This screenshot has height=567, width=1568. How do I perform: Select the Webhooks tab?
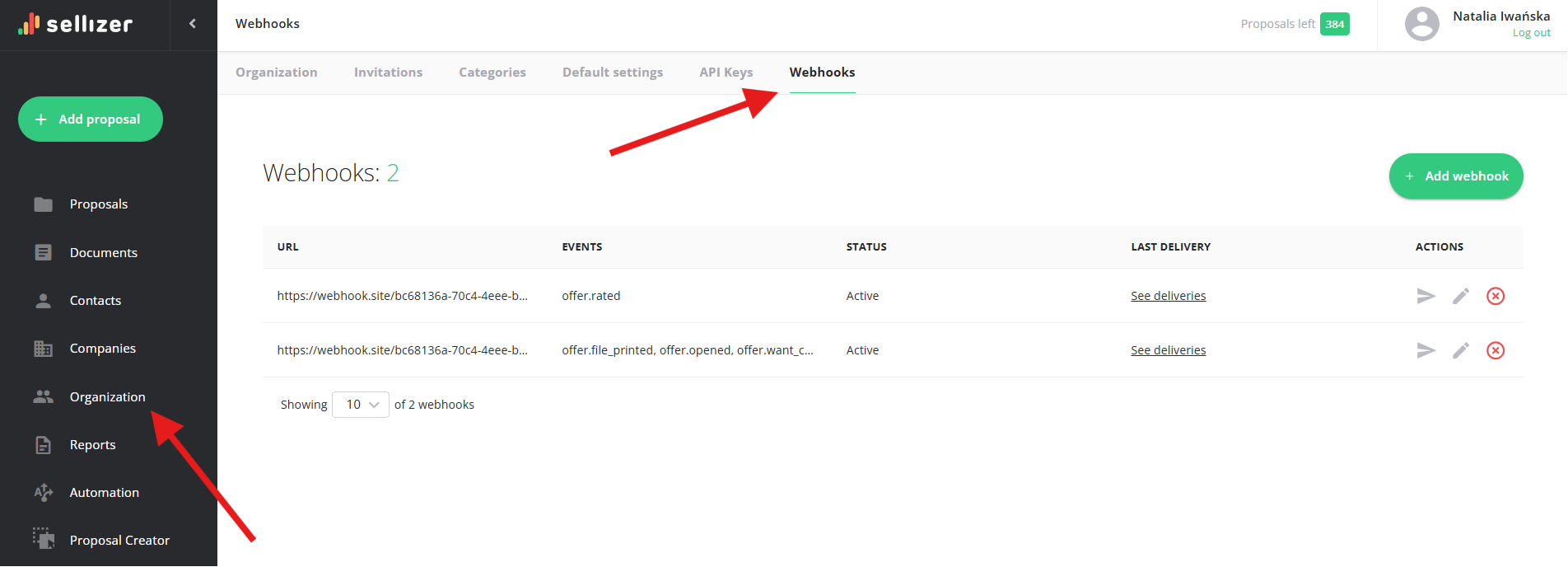click(x=823, y=73)
